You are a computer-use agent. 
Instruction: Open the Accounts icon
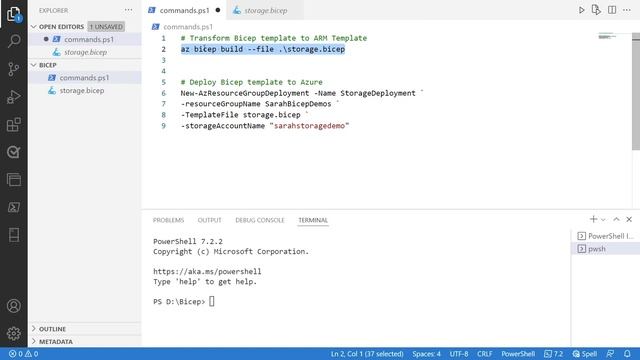point(14,306)
